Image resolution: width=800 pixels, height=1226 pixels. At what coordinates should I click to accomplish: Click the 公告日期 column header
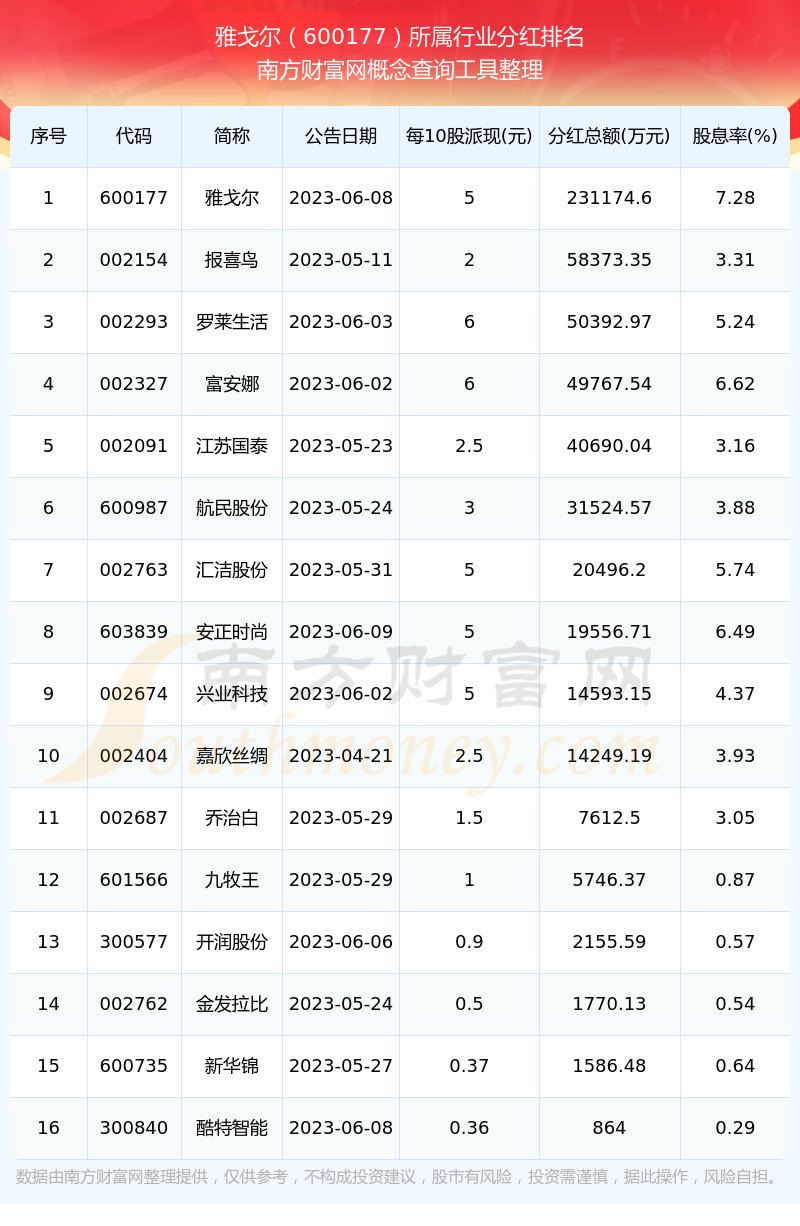341,136
